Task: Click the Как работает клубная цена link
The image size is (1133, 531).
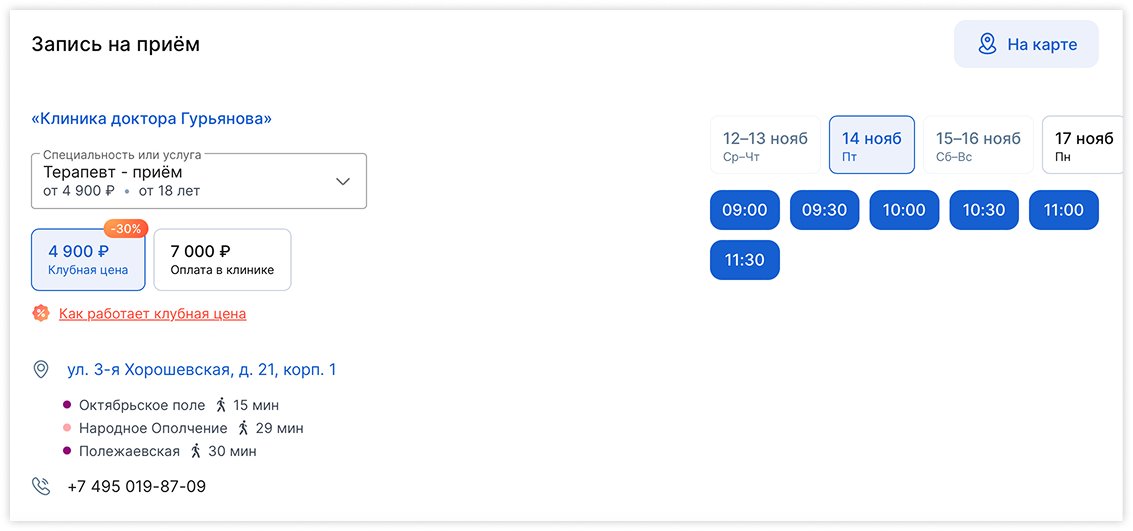Action: click(152, 314)
